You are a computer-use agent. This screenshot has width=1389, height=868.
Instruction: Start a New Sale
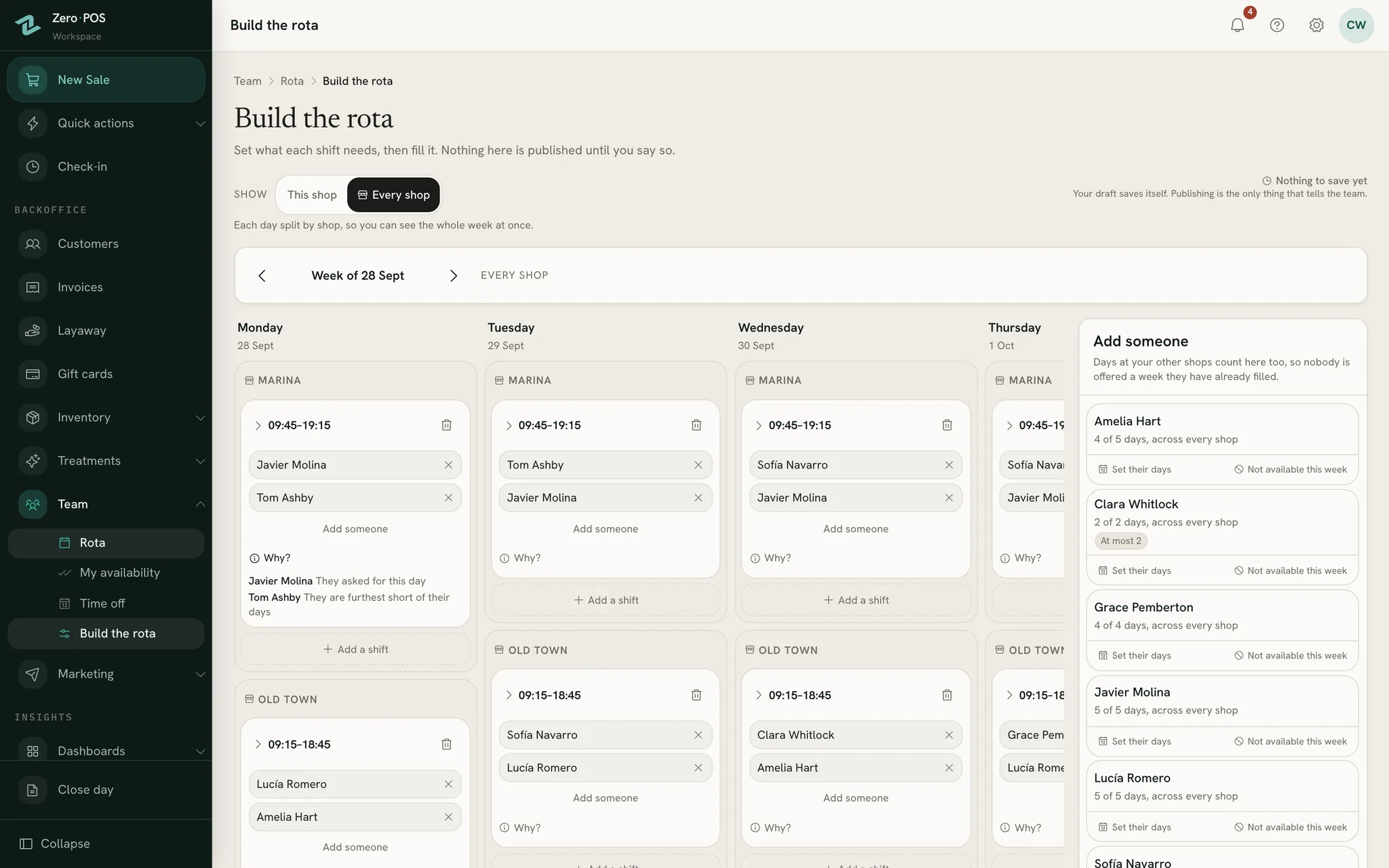[x=106, y=80]
